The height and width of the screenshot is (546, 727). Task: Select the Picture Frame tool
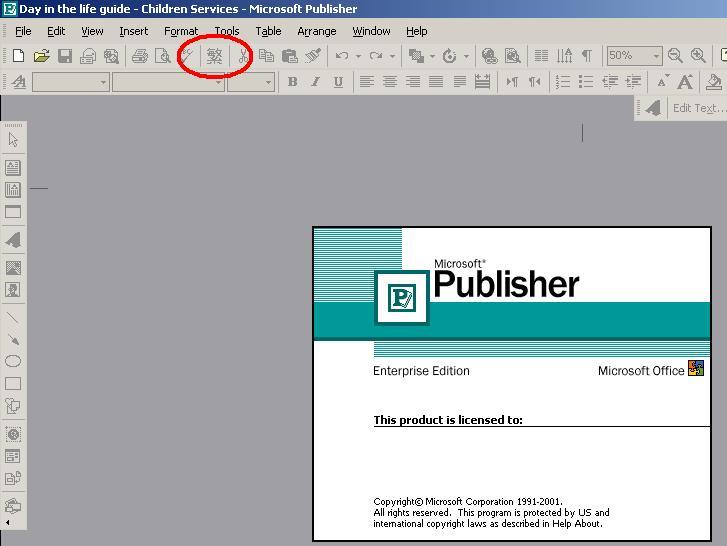(x=13, y=267)
